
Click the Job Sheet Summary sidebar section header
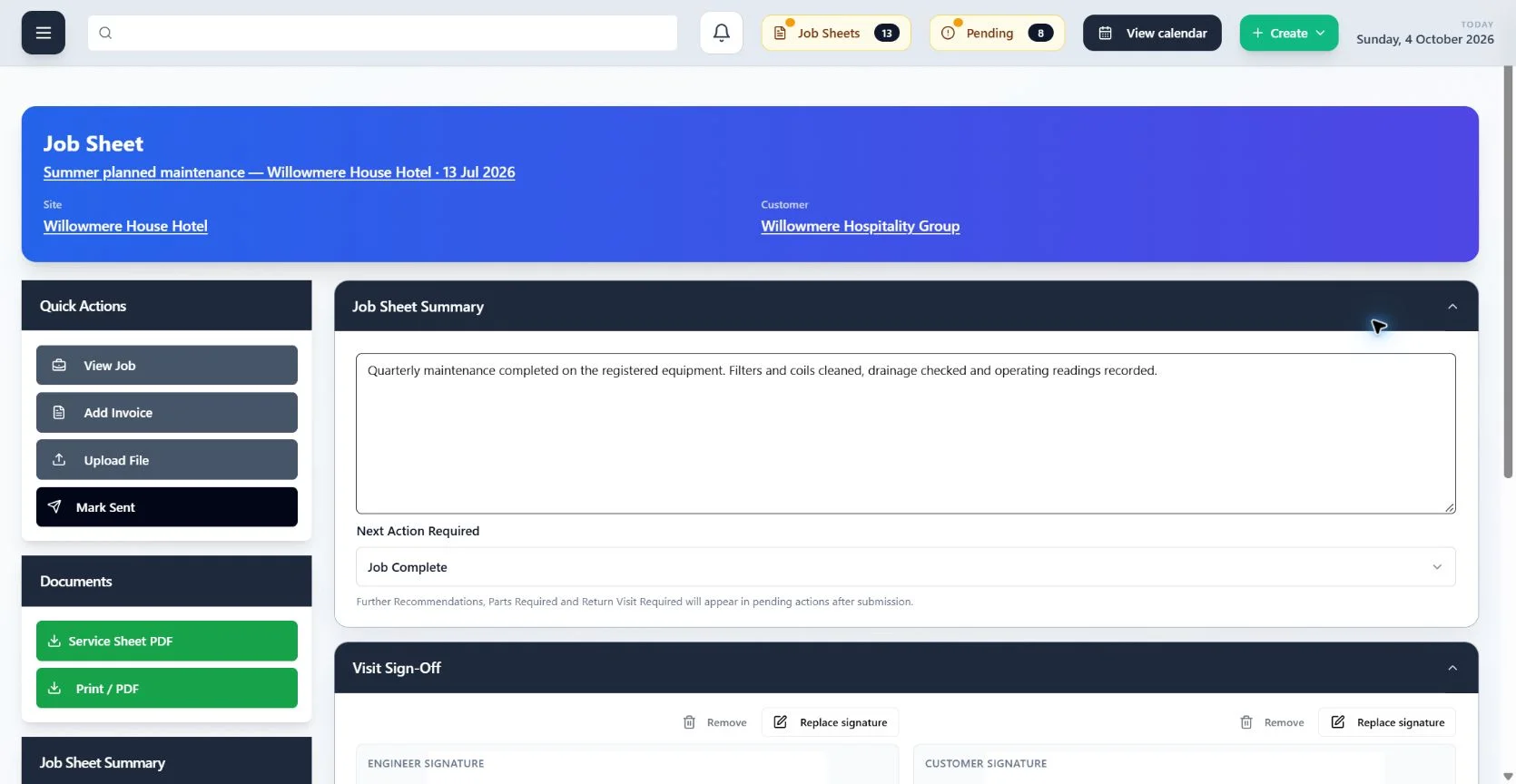tap(167, 760)
